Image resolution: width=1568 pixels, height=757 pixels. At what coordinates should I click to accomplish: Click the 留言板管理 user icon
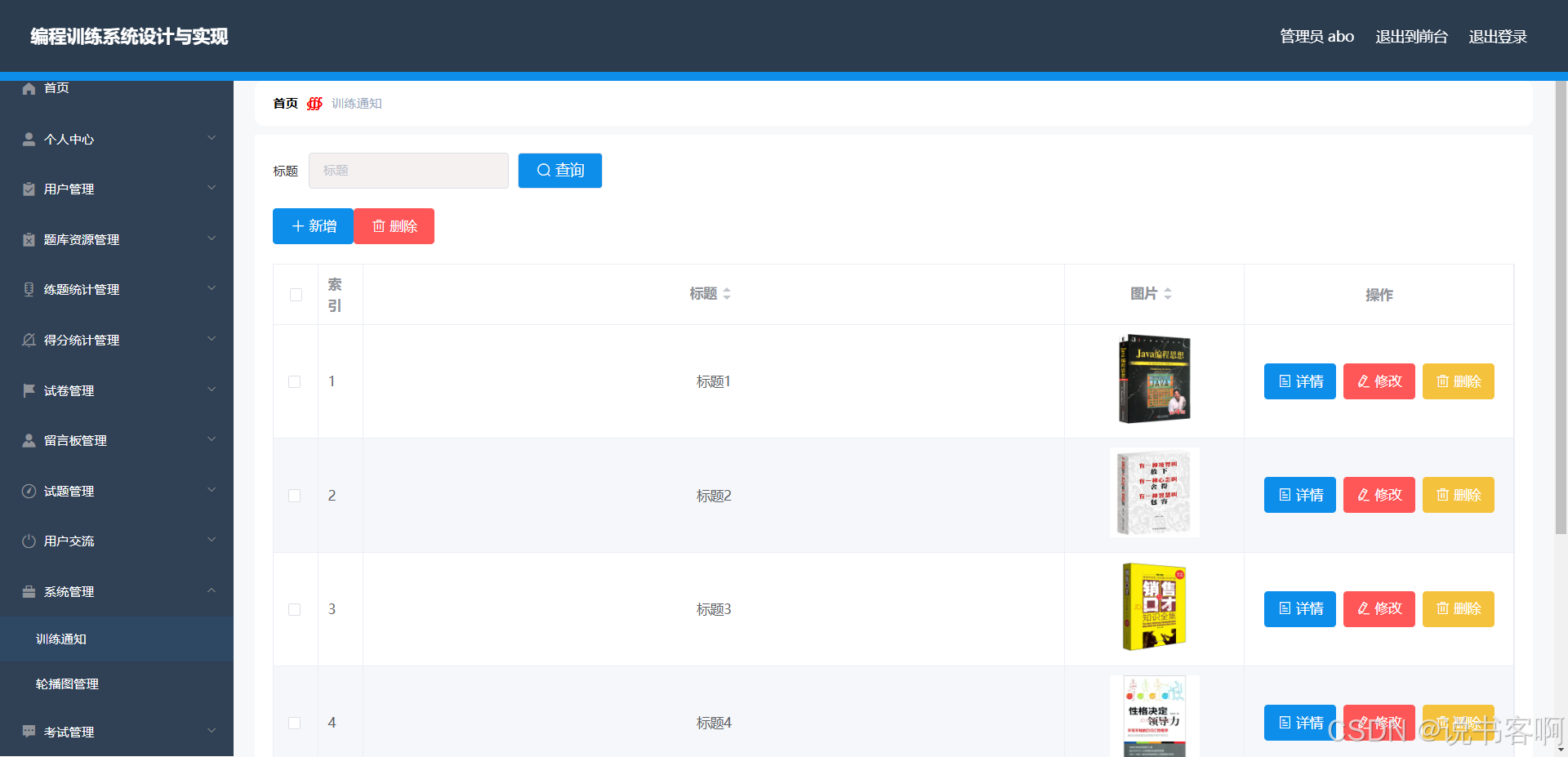29,441
